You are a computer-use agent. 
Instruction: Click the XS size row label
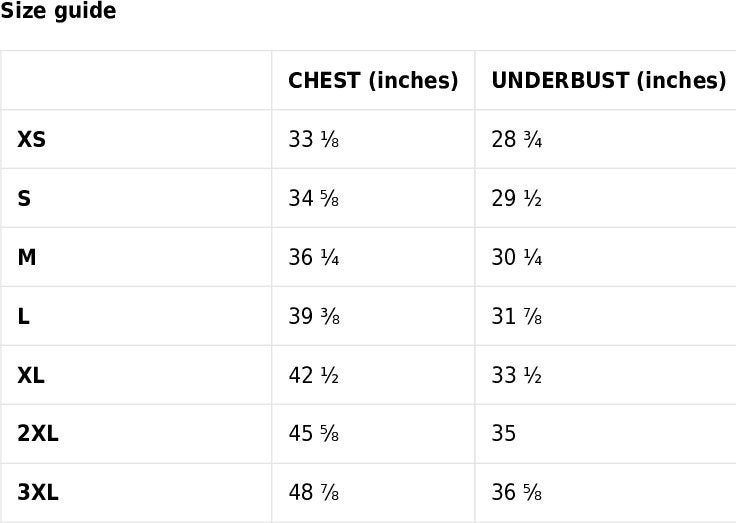[x=31, y=139]
